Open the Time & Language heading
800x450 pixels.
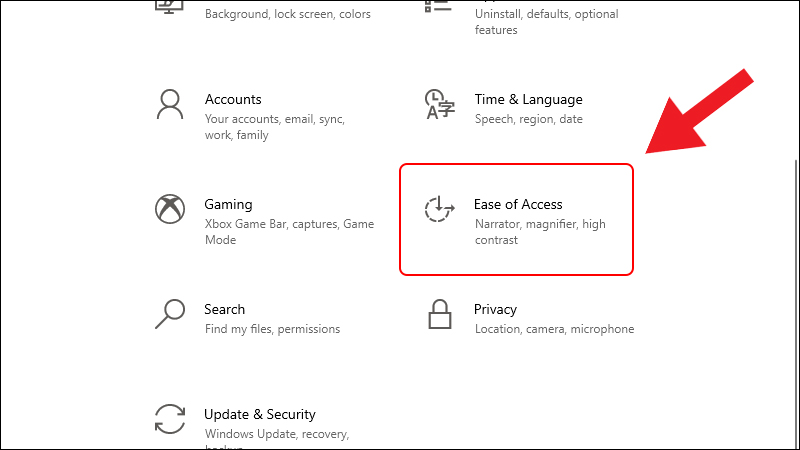528,99
